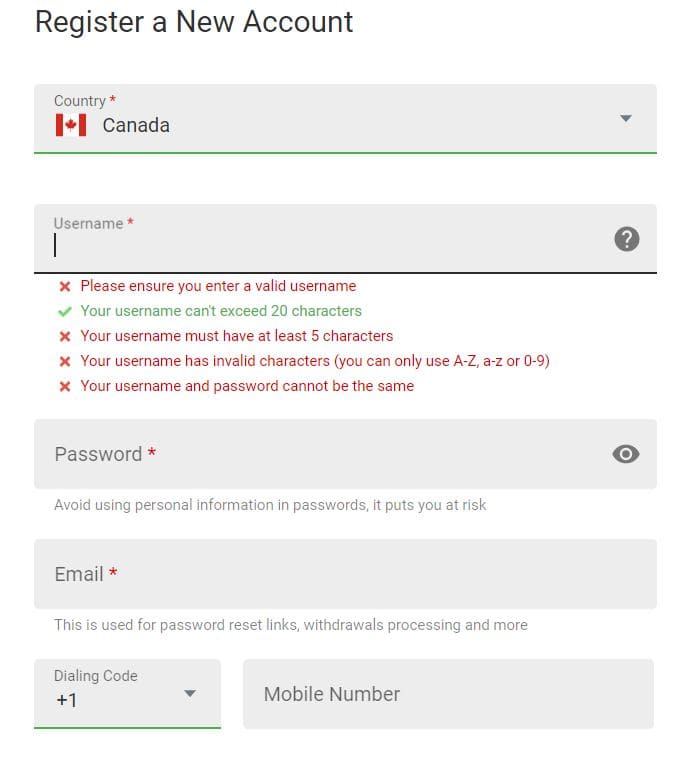
Task: Click the red X beside invalid characters error
Action: pyautogui.click(x=65, y=361)
